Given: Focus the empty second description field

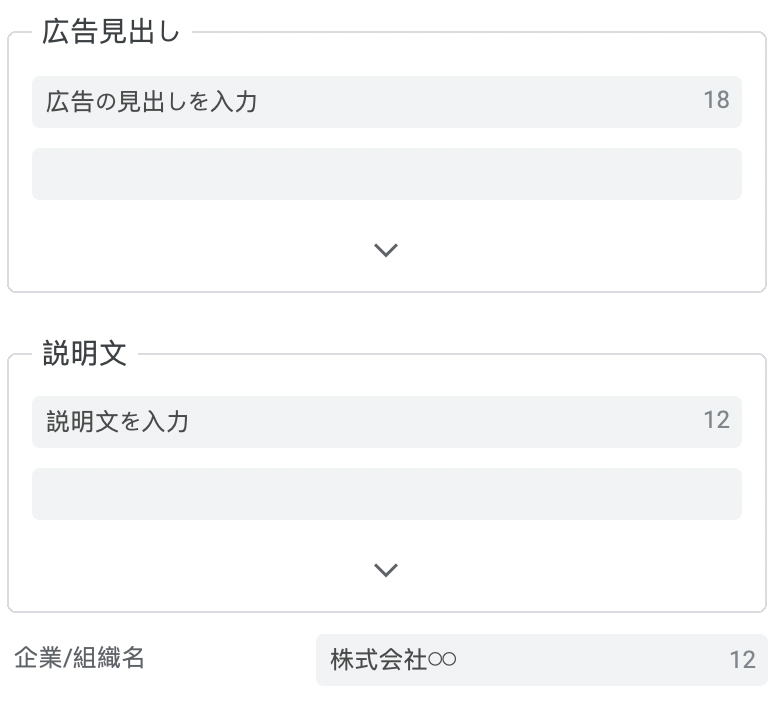Looking at the screenshot, I should pos(386,494).
